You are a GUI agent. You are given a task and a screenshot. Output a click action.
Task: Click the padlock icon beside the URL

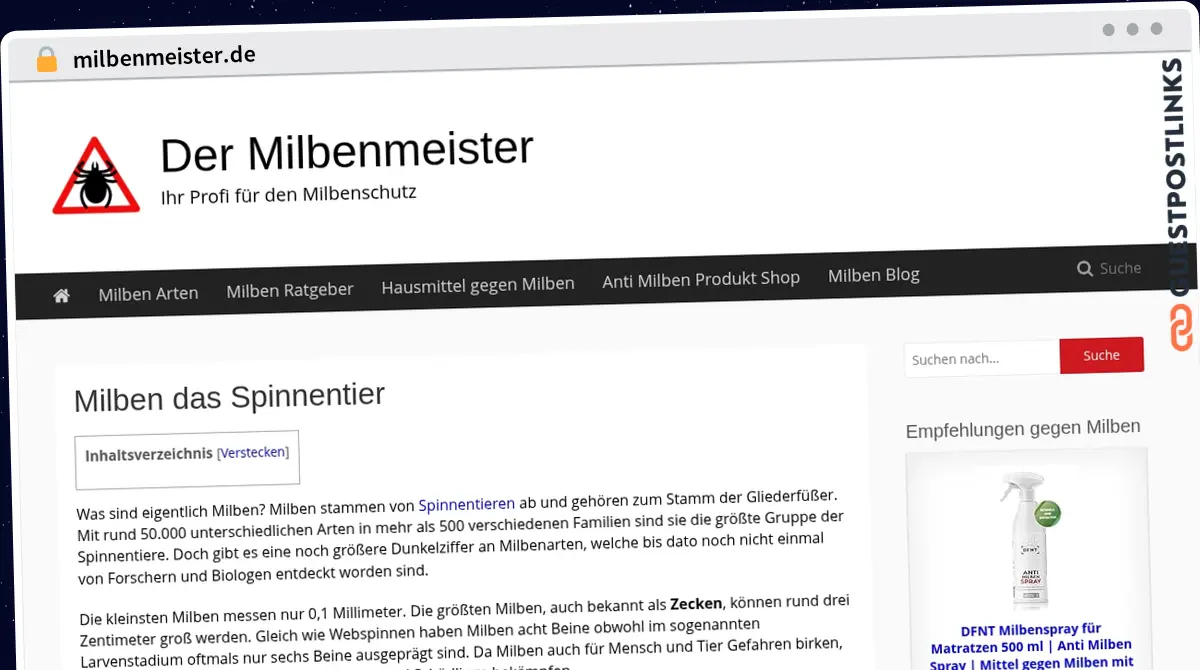(x=47, y=59)
